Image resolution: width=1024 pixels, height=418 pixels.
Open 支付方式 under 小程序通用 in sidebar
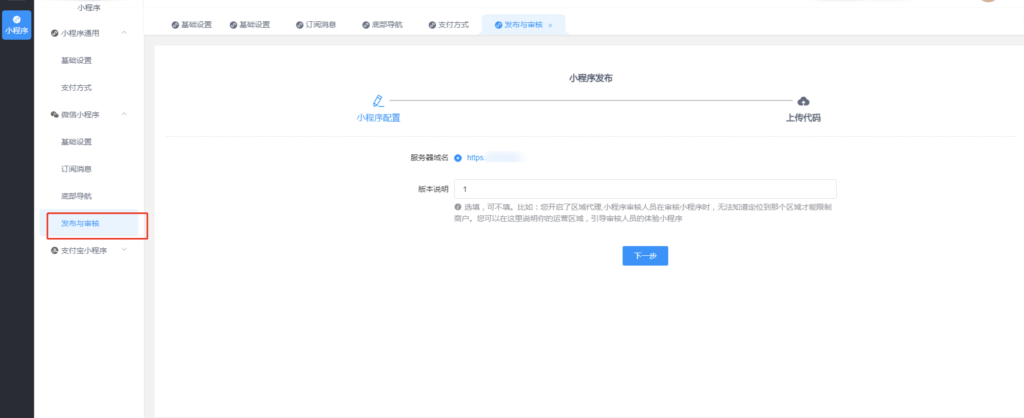76,88
